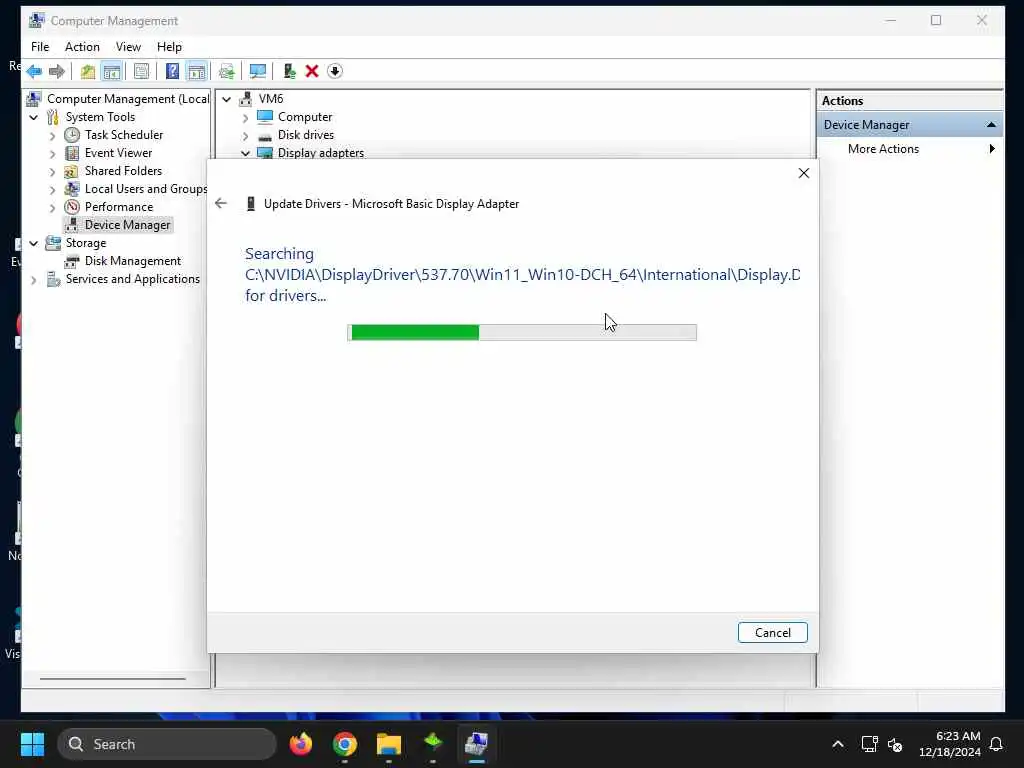
Task: Select Services and Applications node
Action: [x=133, y=279]
